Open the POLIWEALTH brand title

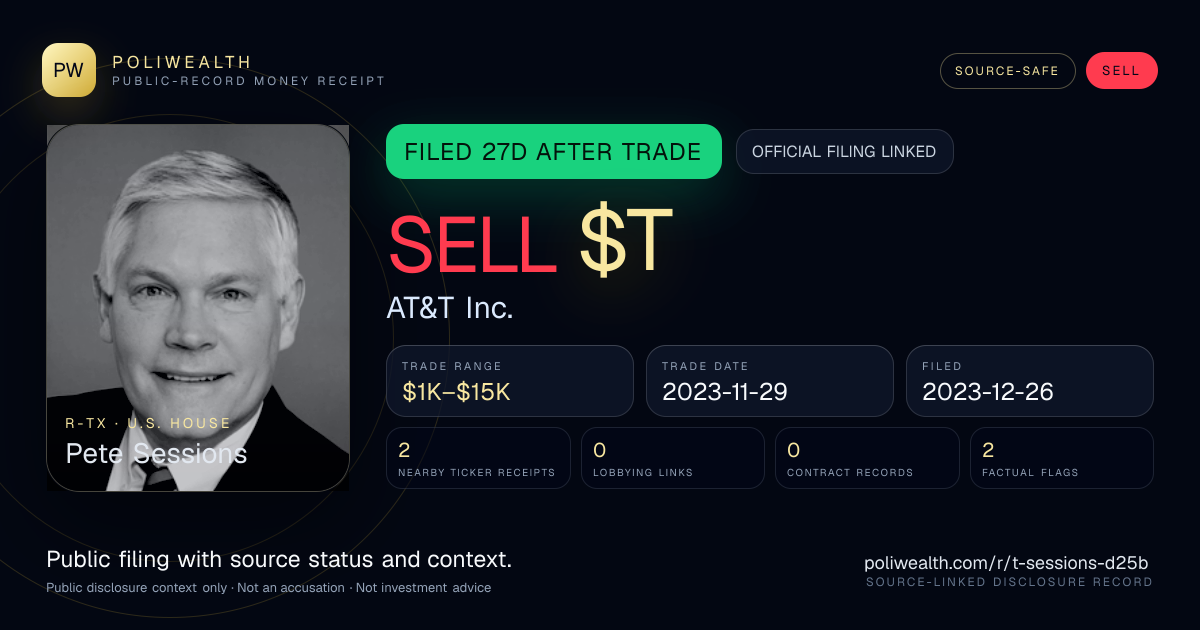pos(182,62)
